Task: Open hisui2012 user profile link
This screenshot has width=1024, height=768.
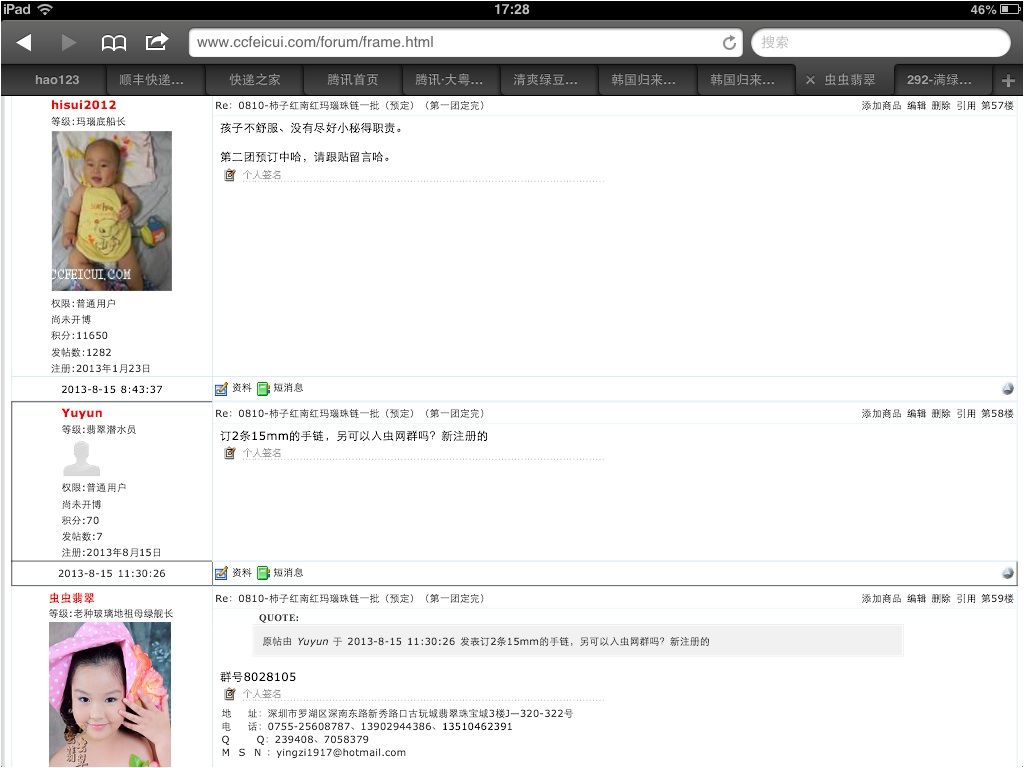Action: [84, 105]
